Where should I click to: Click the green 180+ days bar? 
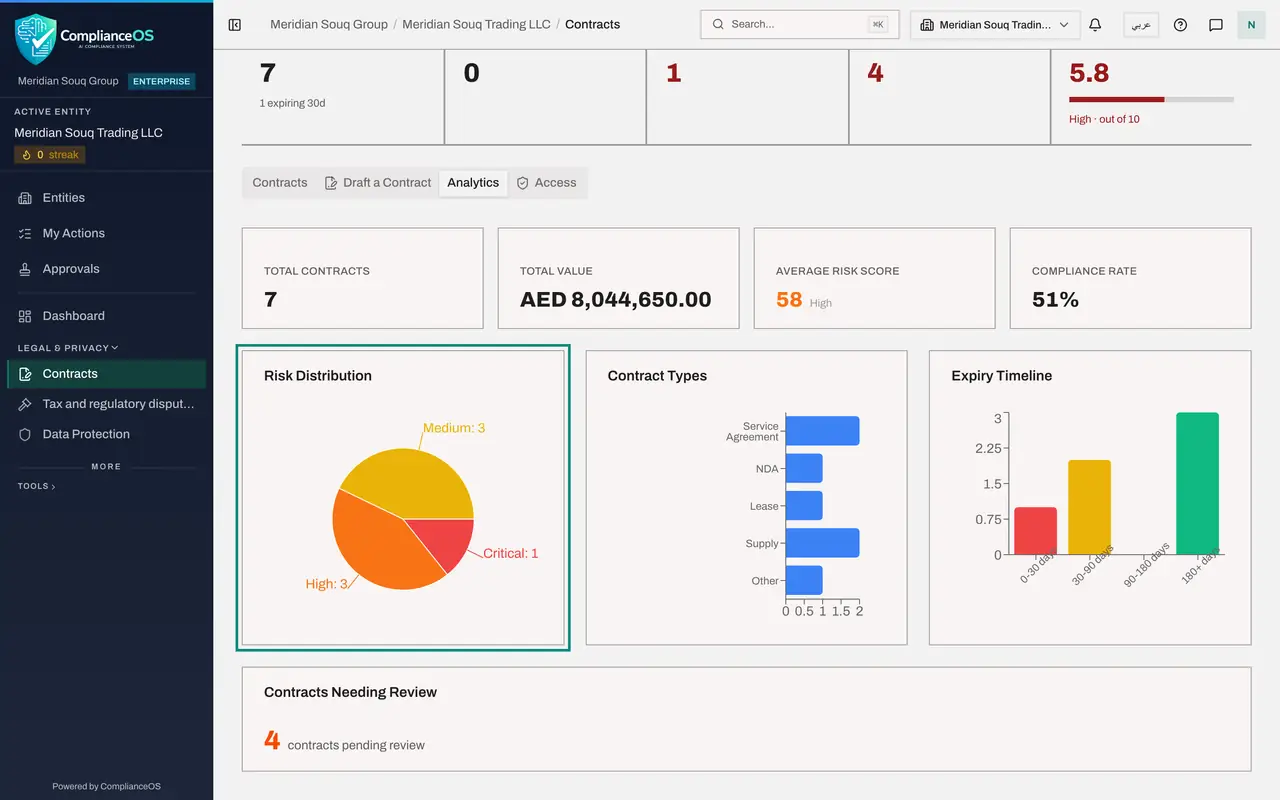coord(1197,484)
